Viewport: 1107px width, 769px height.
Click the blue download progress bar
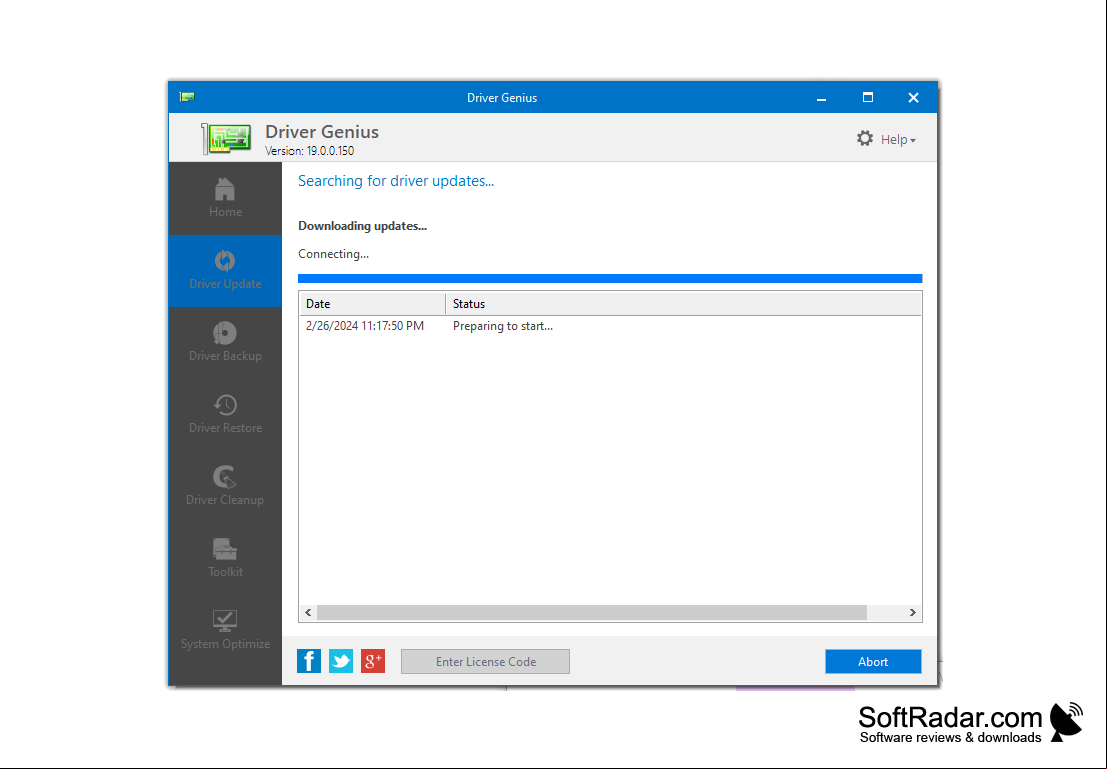(610, 278)
